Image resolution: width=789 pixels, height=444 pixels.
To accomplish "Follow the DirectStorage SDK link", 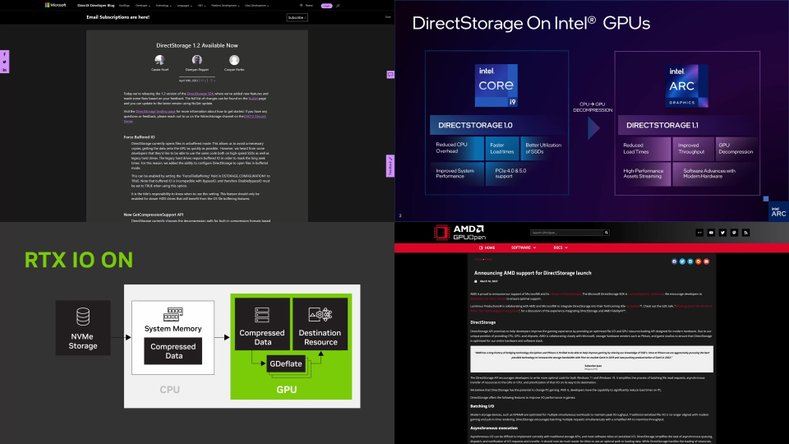I will (x=200, y=94).
